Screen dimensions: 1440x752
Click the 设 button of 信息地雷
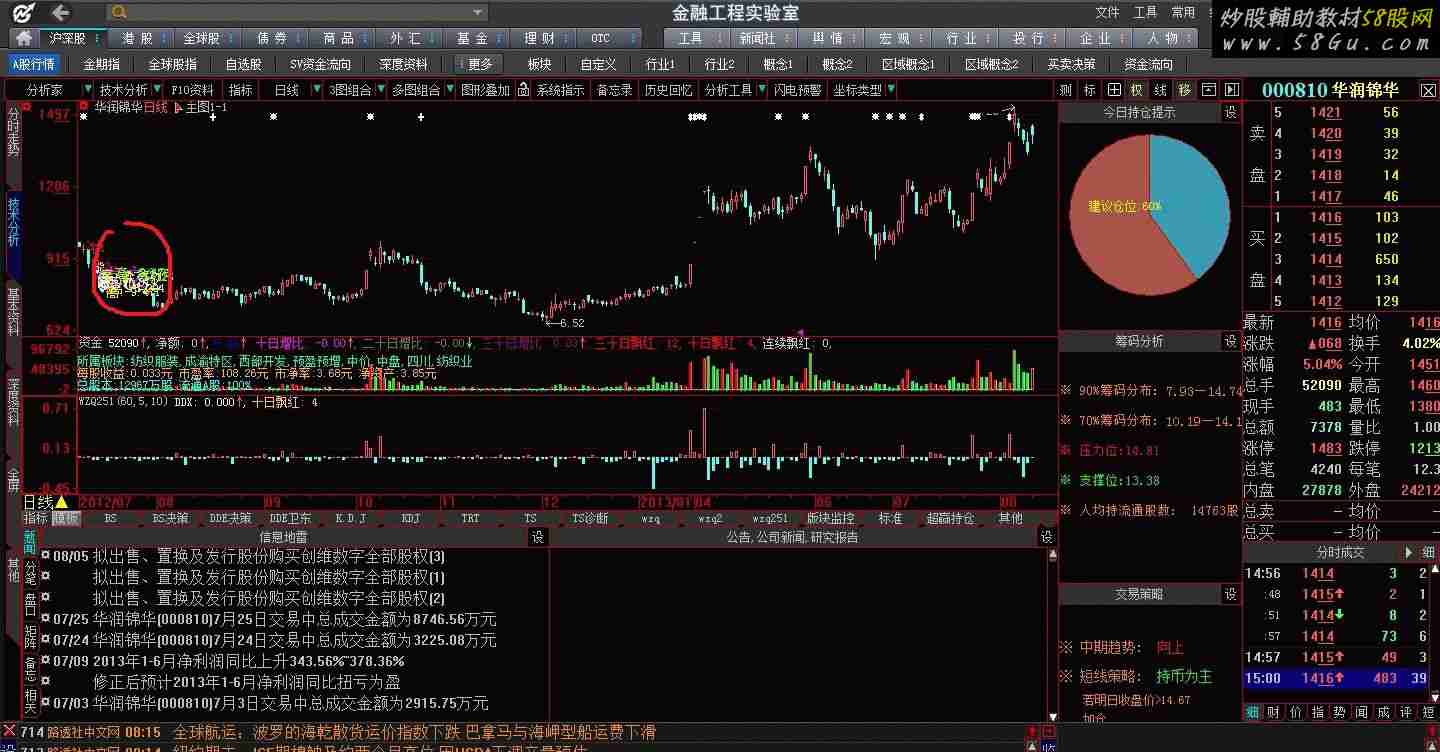click(538, 537)
